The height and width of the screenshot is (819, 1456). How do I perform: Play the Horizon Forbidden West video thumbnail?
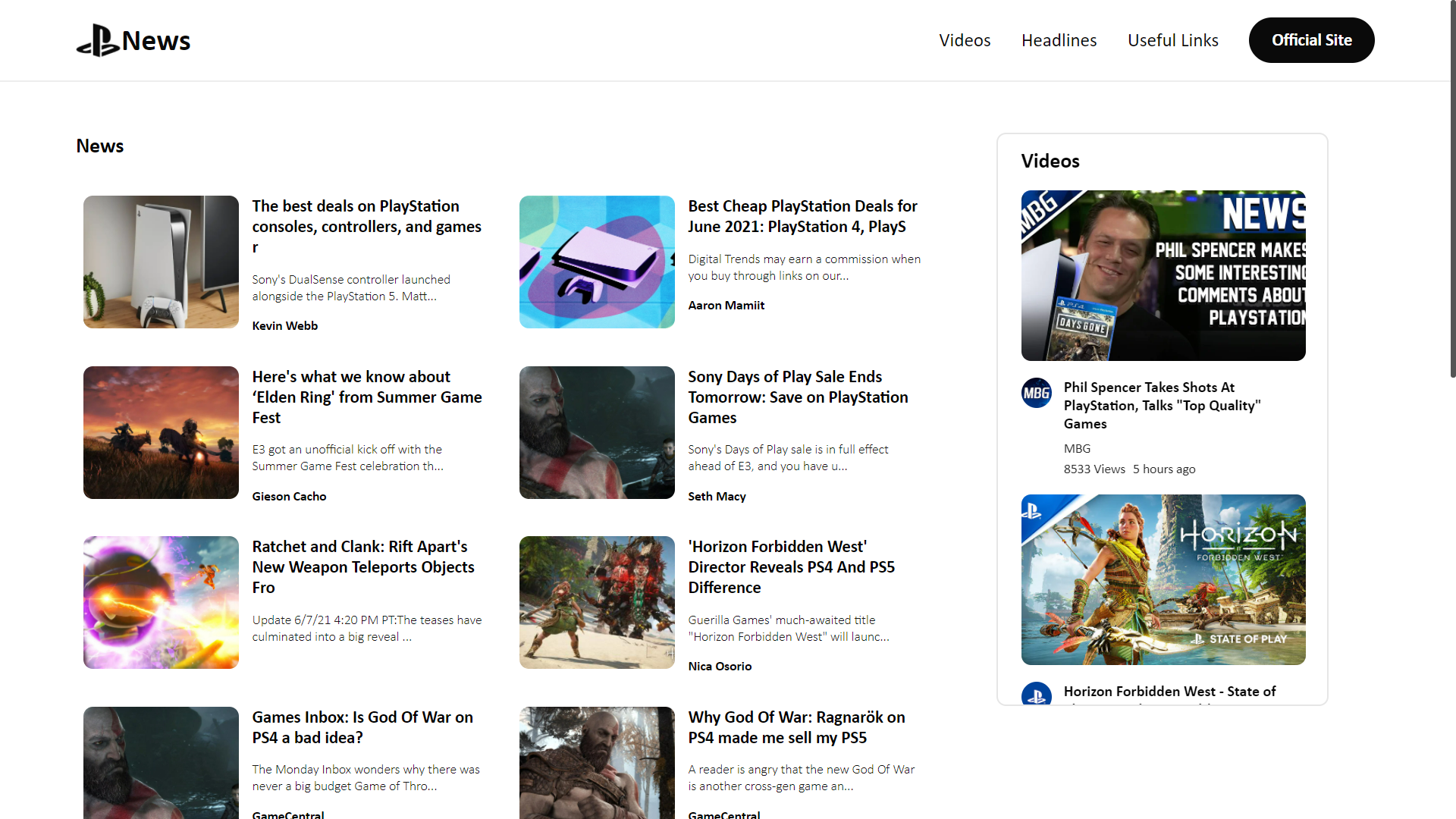(x=1163, y=579)
